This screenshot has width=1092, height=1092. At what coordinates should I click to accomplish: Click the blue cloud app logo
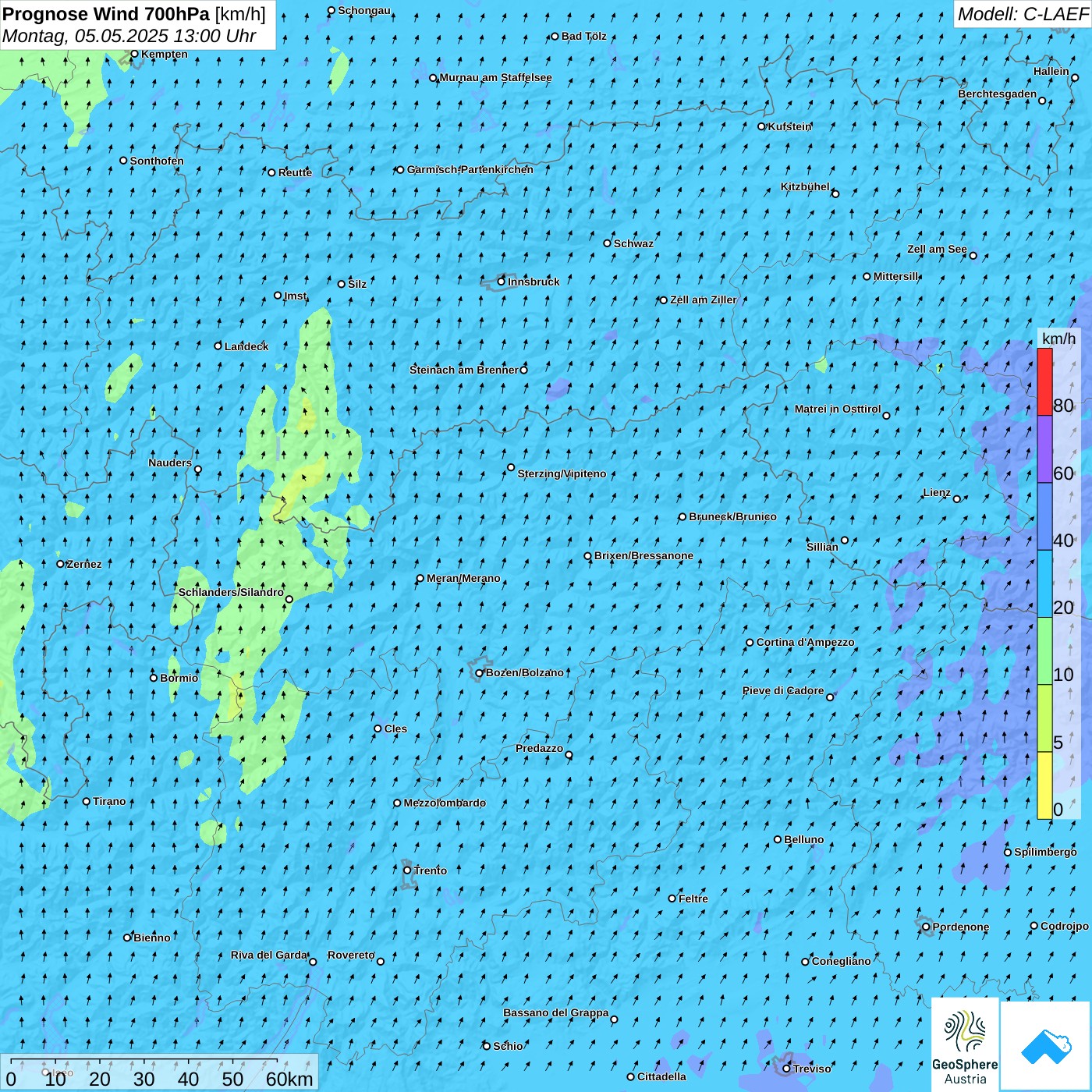(x=1046, y=1046)
